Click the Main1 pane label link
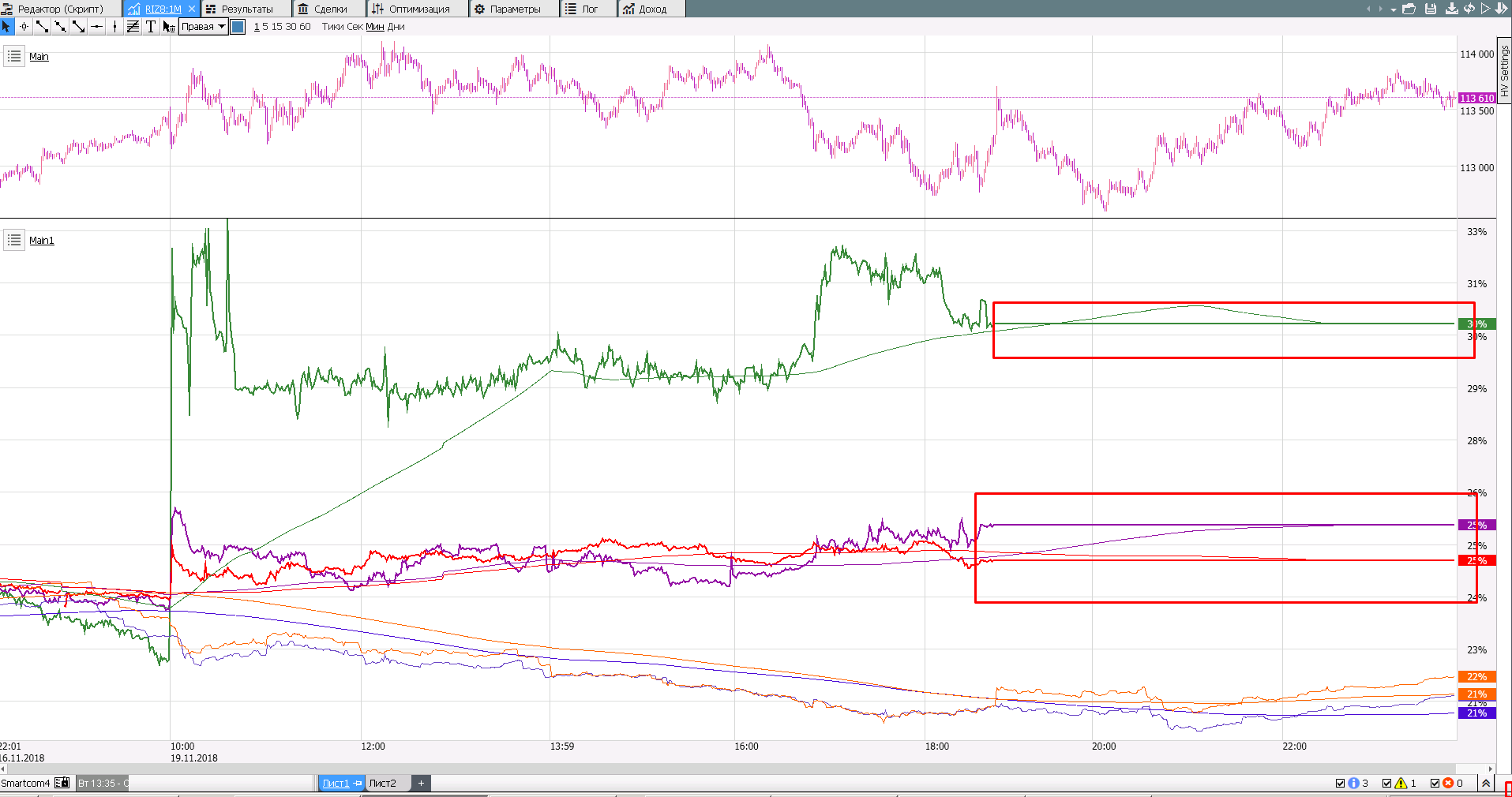1512x797 pixels. (x=42, y=241)
